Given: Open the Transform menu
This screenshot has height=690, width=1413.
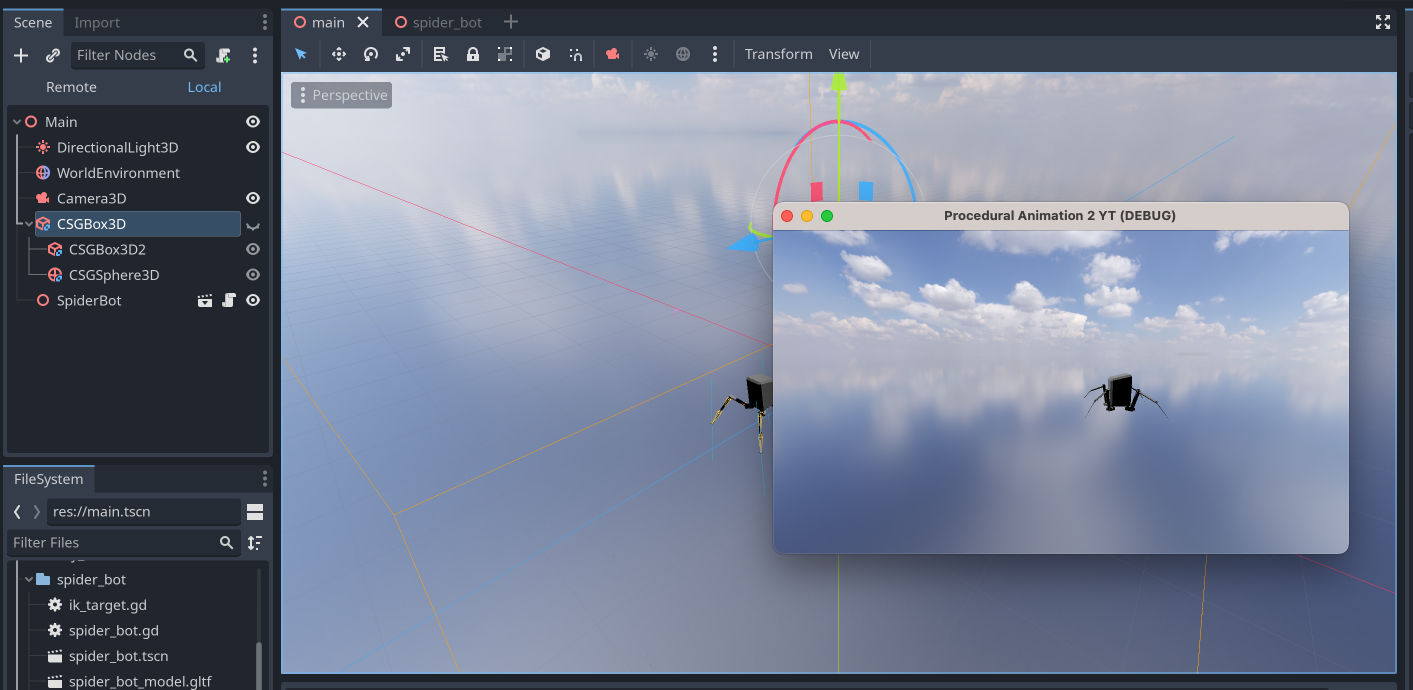Looking at the screenshot, I should [x=778, y=54].
